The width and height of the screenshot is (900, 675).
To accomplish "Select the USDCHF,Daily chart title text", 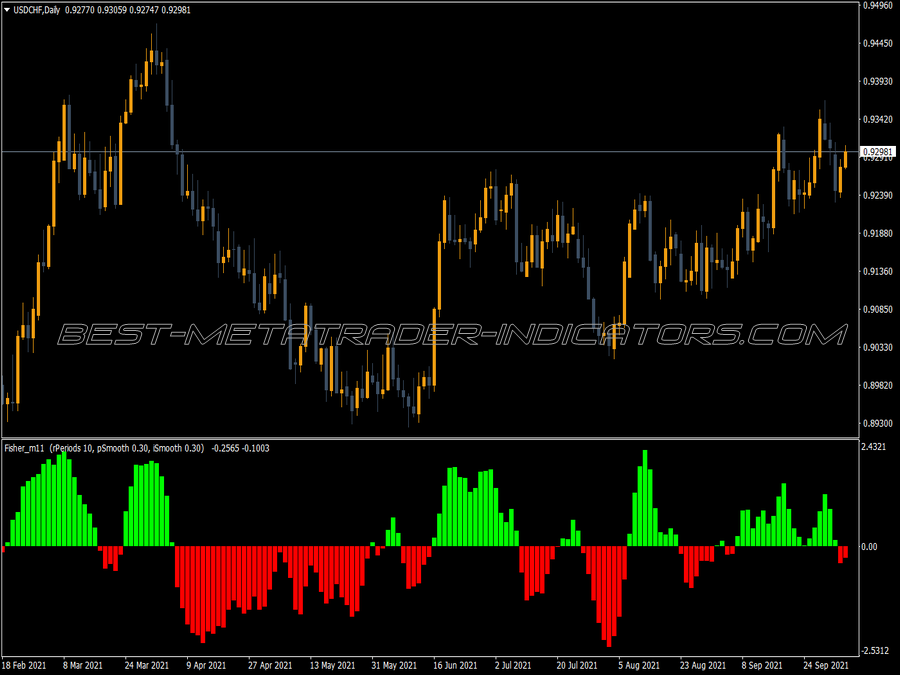I will [x=36, y=10].
